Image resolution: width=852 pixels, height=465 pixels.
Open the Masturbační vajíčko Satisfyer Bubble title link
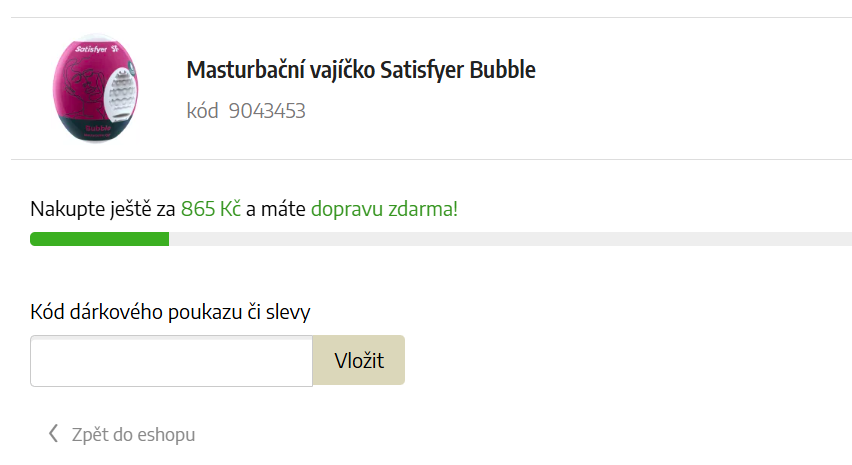tap(361, 70)
